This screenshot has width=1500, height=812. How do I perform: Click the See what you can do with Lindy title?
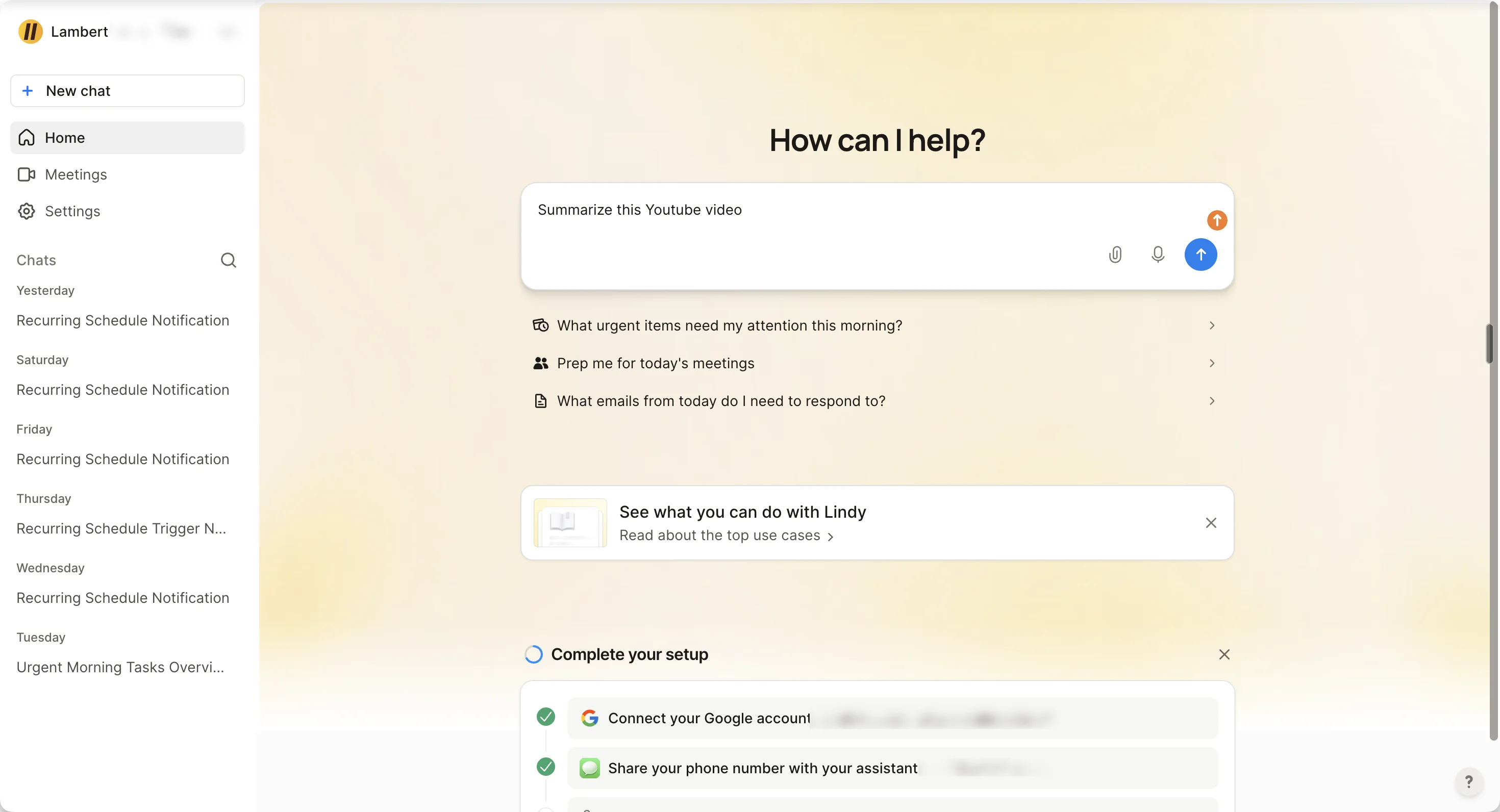(742, 512)
